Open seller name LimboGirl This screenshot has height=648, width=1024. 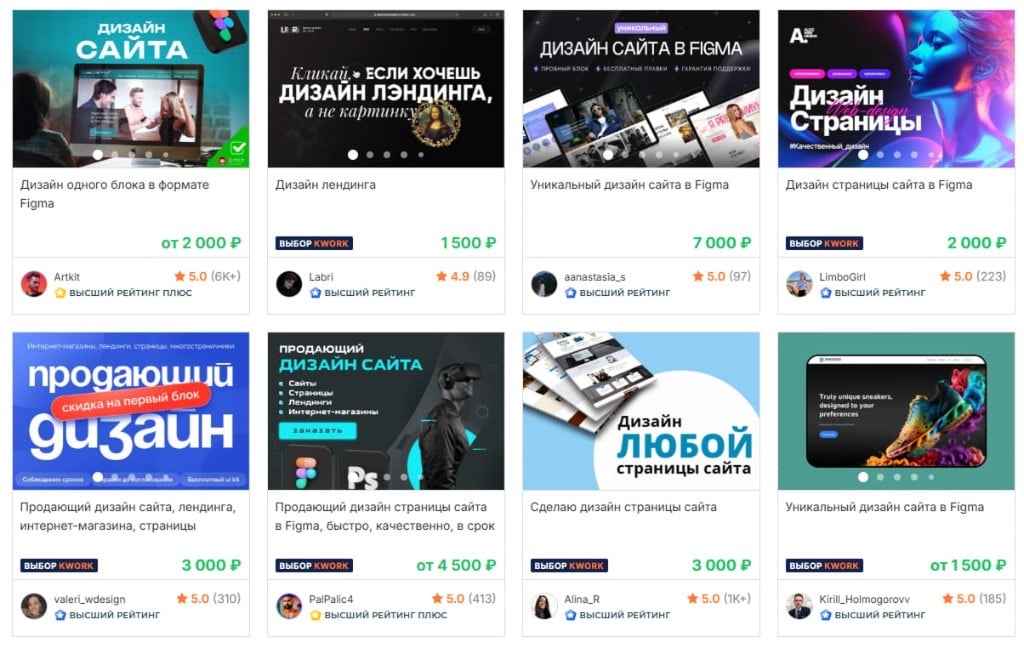[x=842, y=277]
